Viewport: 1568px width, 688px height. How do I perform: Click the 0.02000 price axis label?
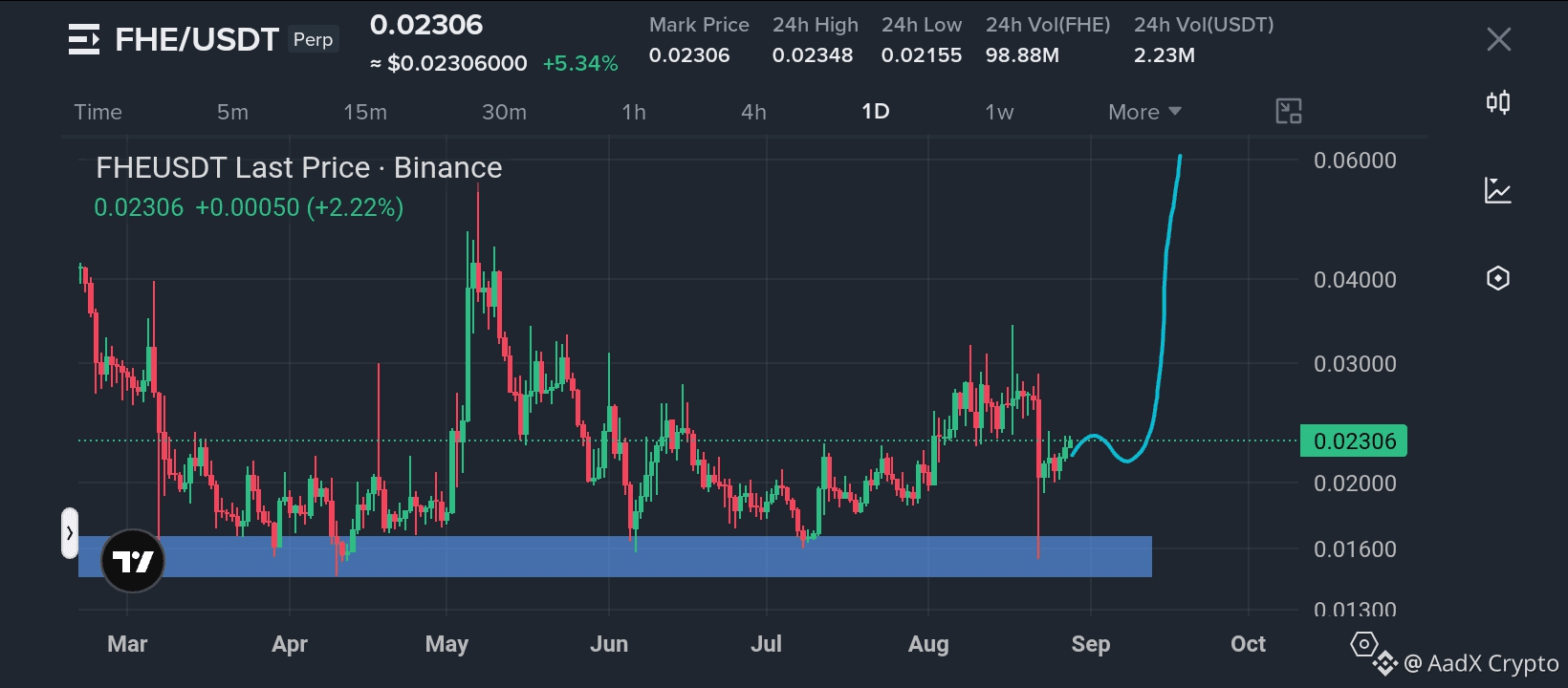click(1355, 484)
